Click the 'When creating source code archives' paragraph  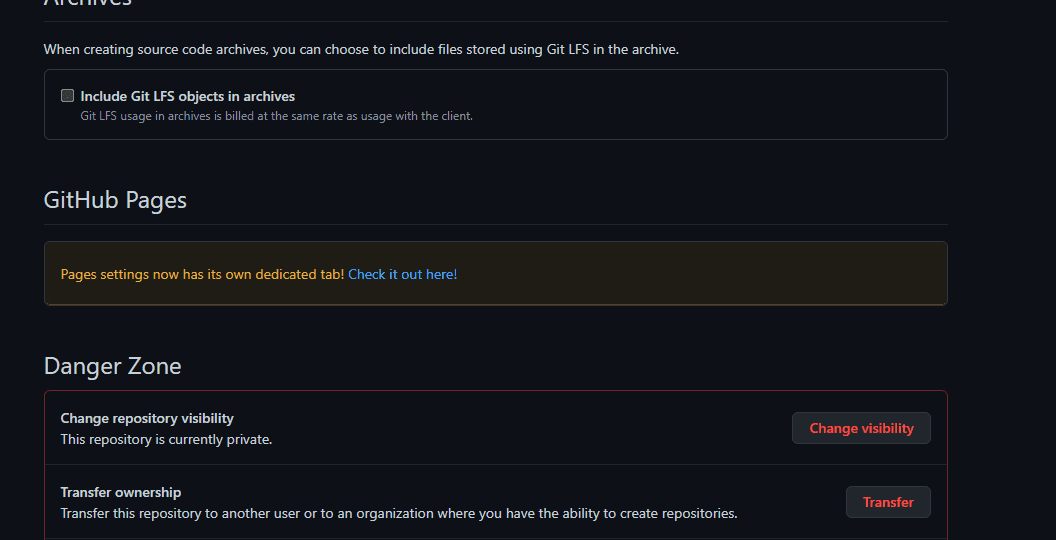coord(361,49)
